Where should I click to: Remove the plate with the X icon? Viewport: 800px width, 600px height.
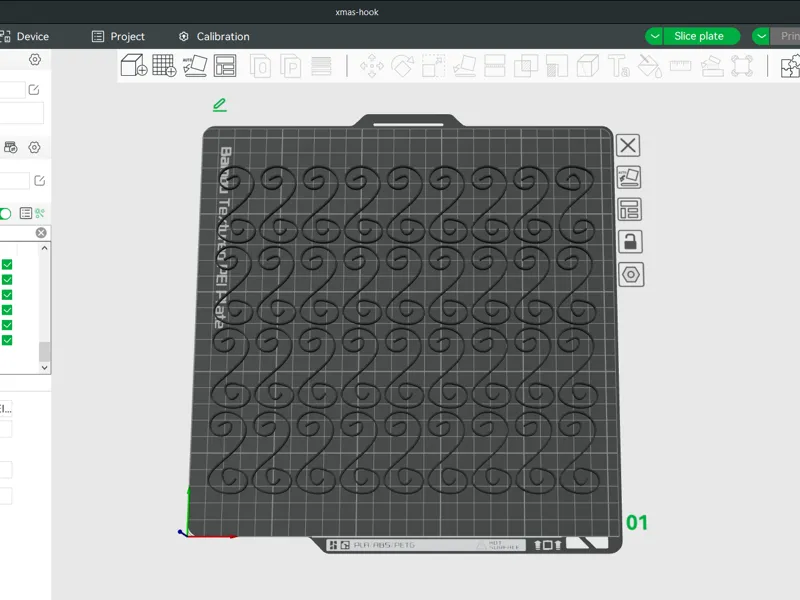628,145
